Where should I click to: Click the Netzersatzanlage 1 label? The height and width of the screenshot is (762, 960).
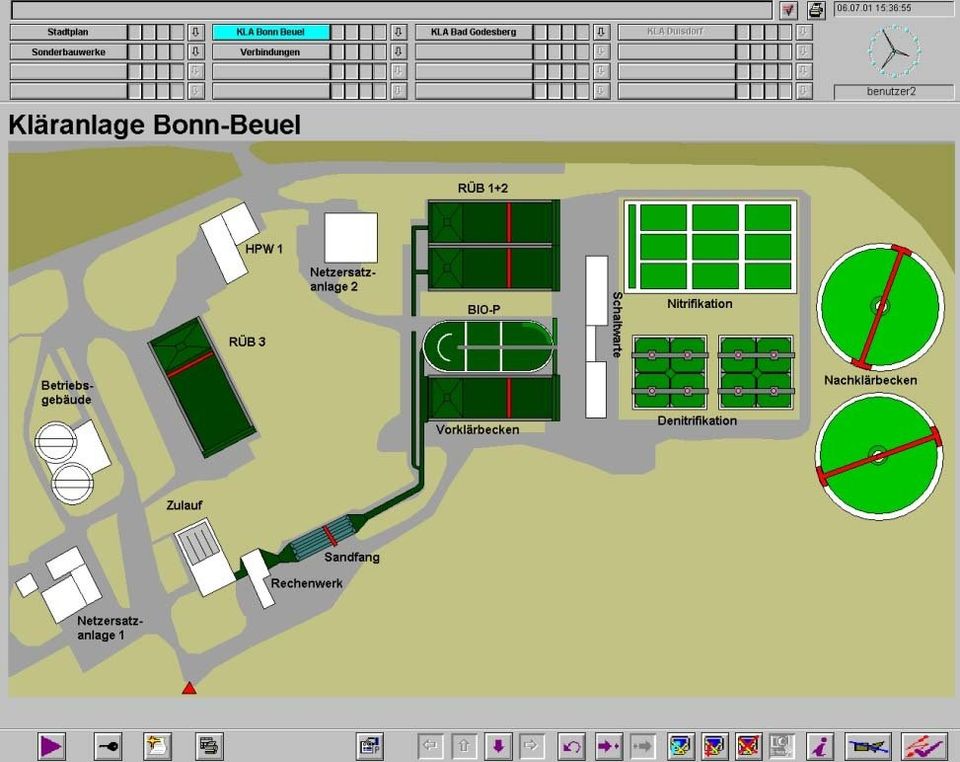pos(110,628)
